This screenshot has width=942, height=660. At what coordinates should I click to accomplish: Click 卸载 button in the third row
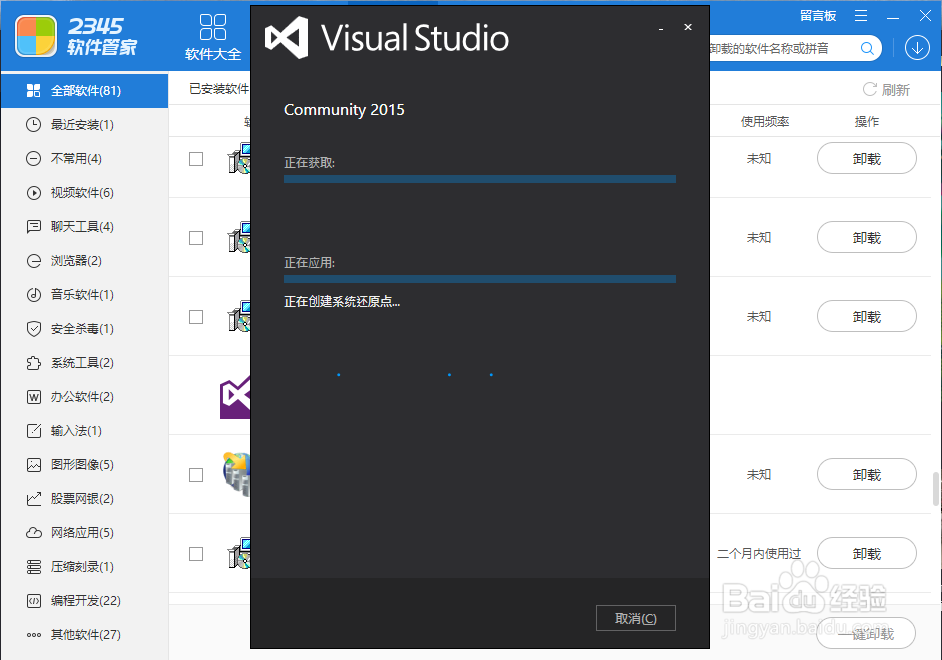(866, 316)
